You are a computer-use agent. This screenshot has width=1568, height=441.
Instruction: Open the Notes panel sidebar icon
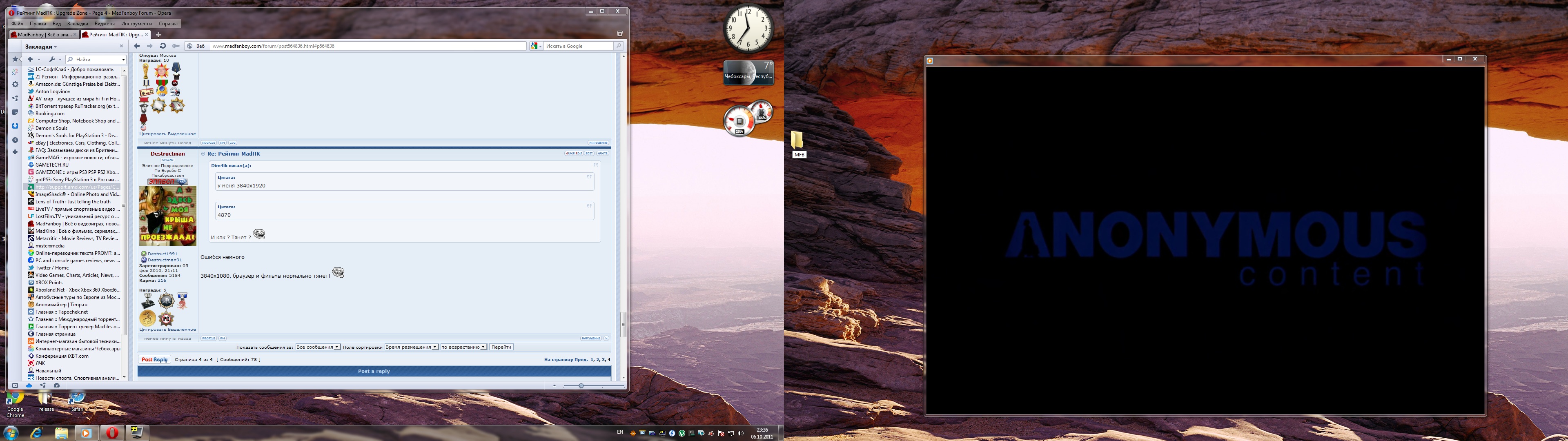point(15,112)
